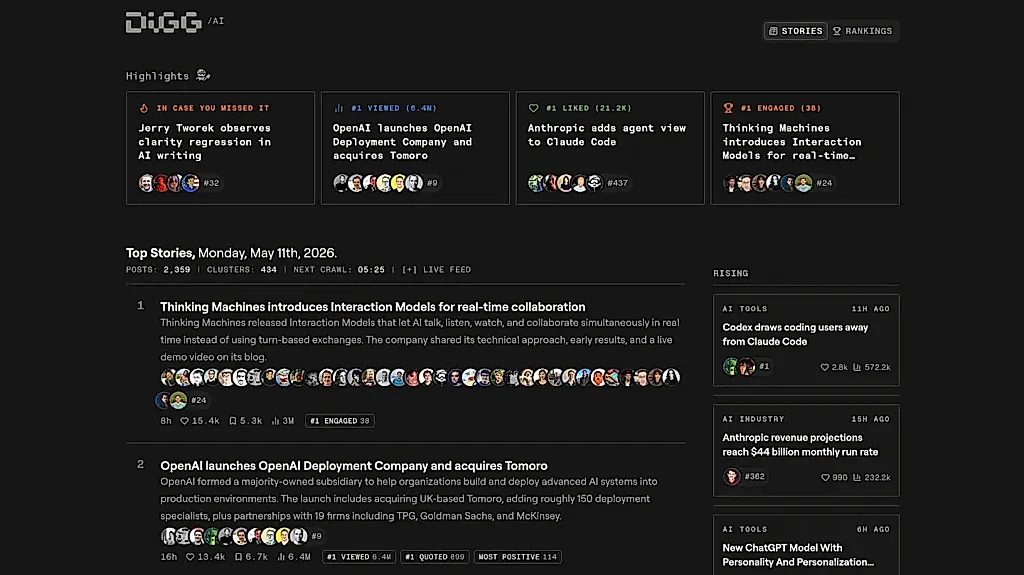Image resolution: width=1024 pixels, height=575 pixels.
Task: Open the Digg logo home link
Action: tap(163, 22)
